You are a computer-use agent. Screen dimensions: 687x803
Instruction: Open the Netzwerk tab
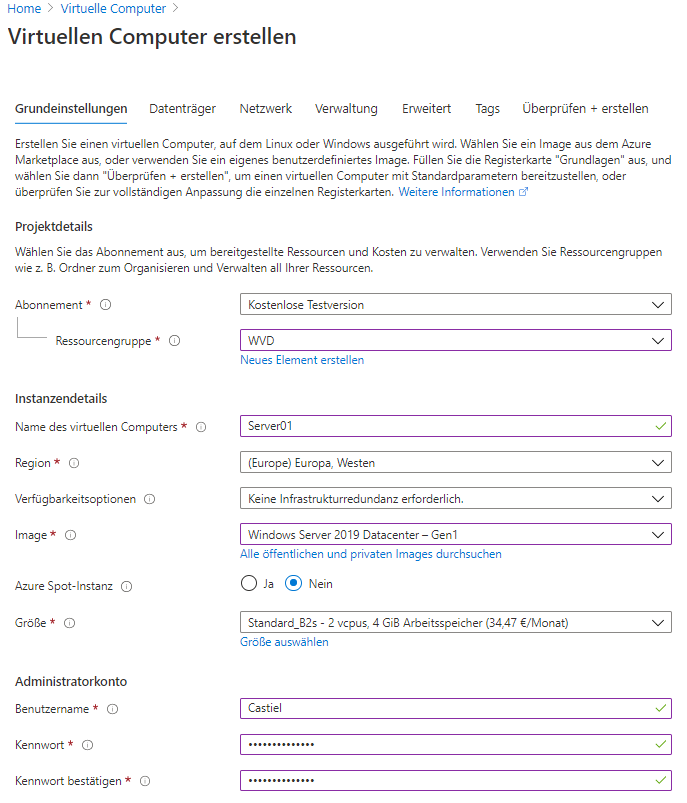point(265,108)
